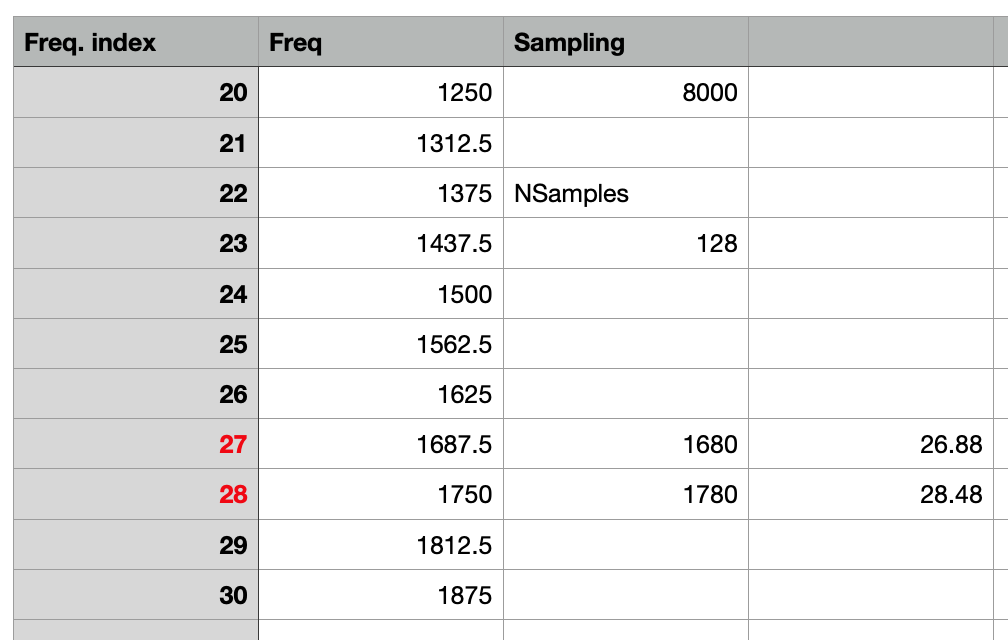Click row index 24 cell
Screen dimensions: 1008x640
tap(136, 294)
